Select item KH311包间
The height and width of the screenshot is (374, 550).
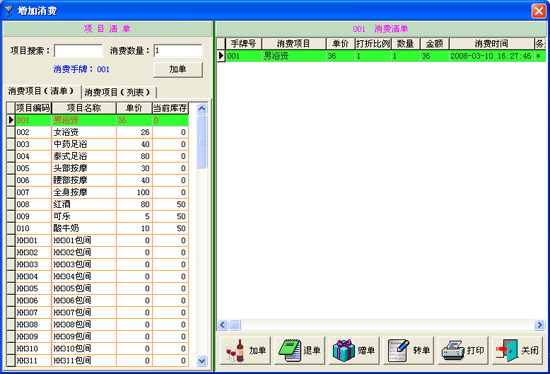[x=98, y=360]
